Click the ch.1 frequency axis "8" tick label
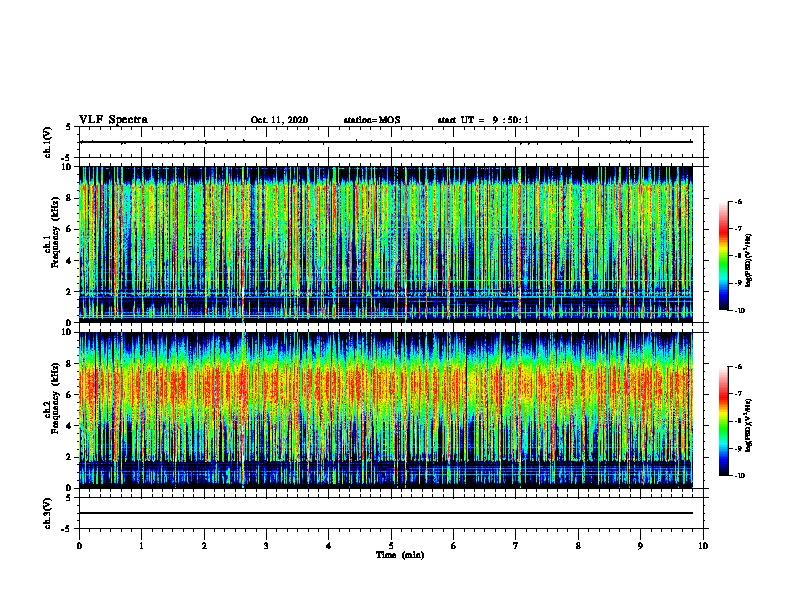Screen dimensions: 792x612 coord(70,198)
